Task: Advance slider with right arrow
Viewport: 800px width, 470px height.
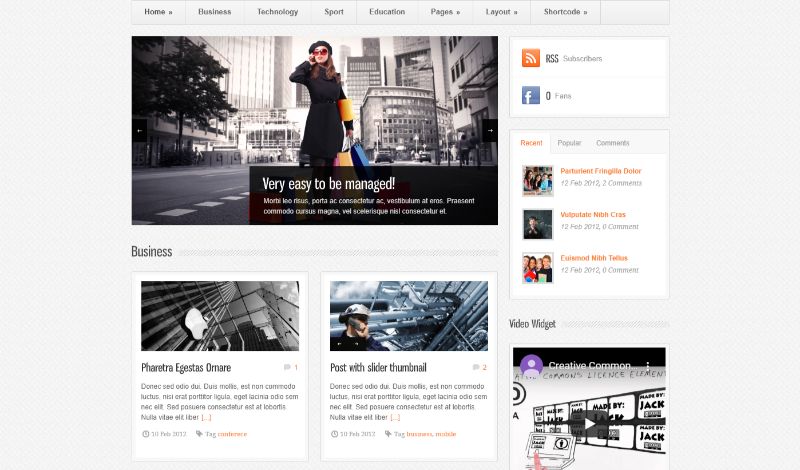Action: pyautogui.click(x=489, y=130)
